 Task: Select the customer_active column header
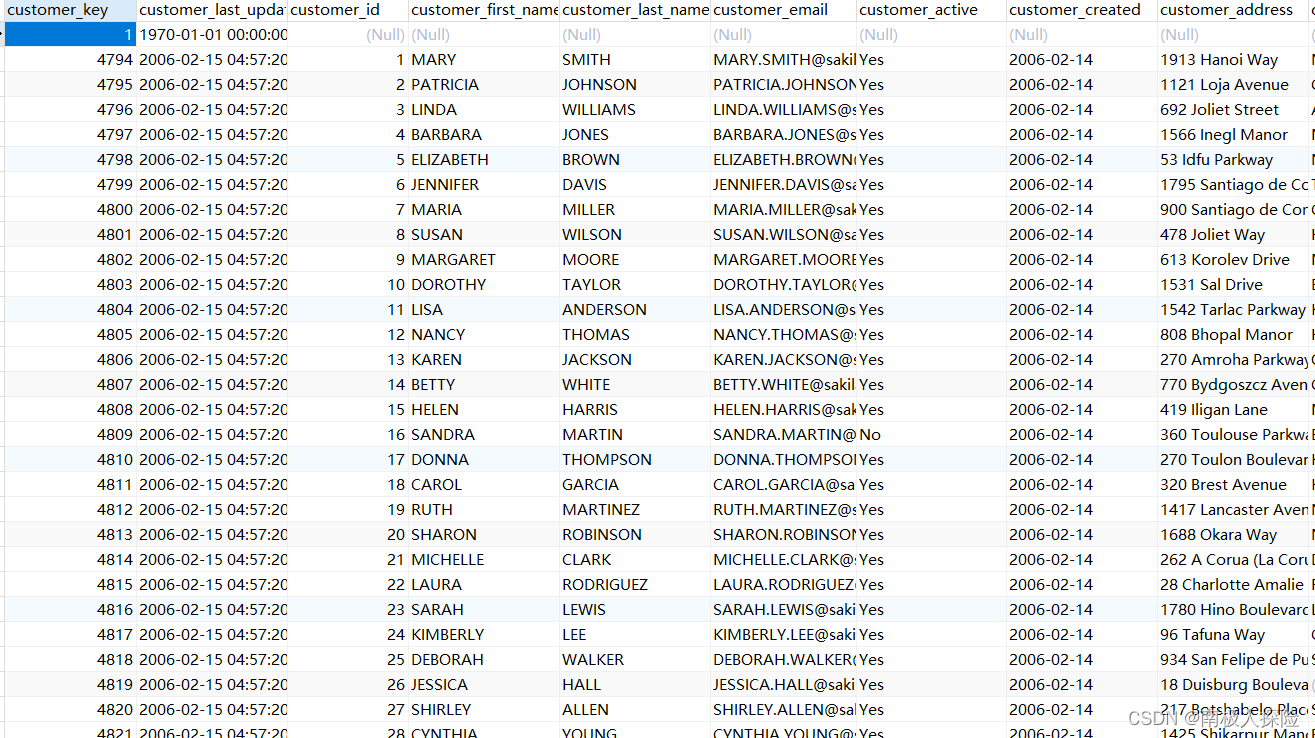click(x=932, y=10)
